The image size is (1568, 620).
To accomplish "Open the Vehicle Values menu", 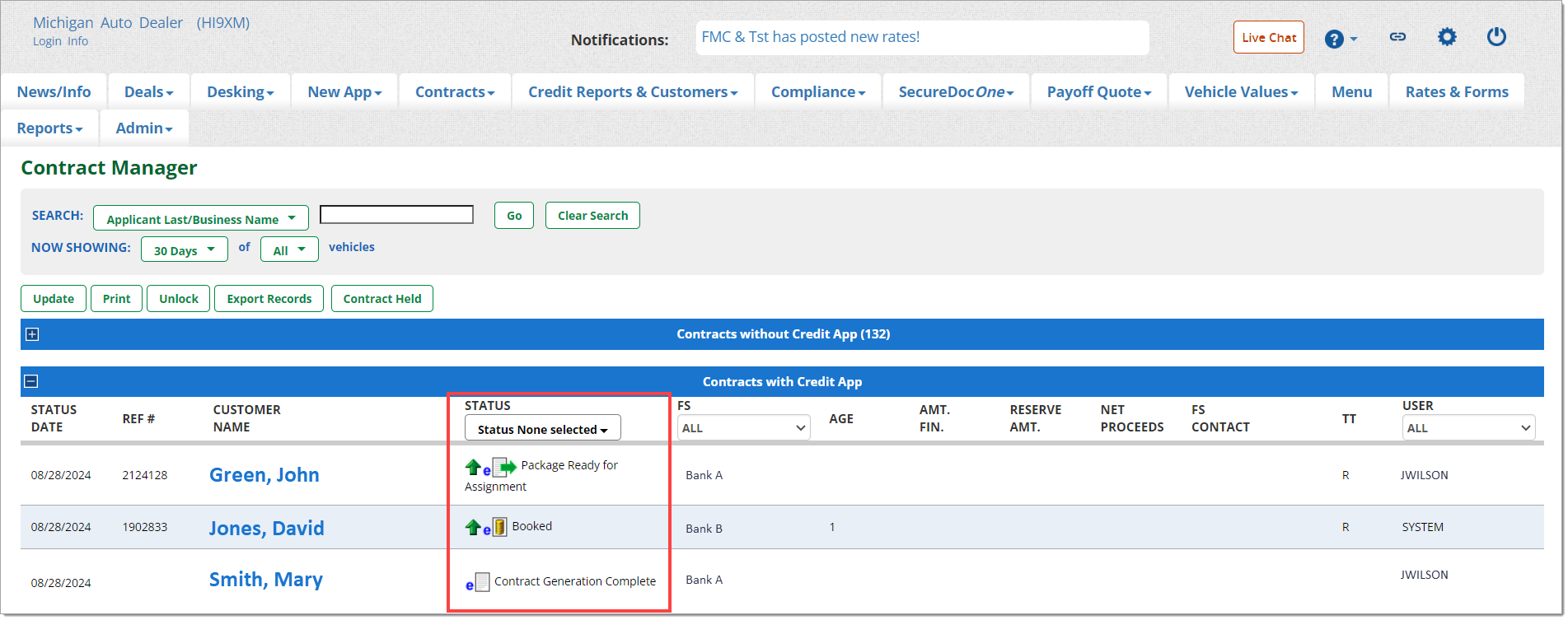I will pos(1241,91).
